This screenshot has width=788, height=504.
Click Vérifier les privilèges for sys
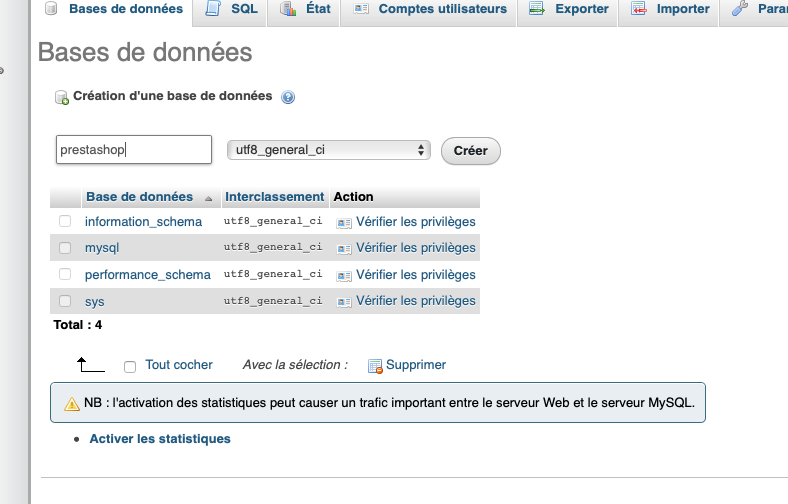coord(416,300)
